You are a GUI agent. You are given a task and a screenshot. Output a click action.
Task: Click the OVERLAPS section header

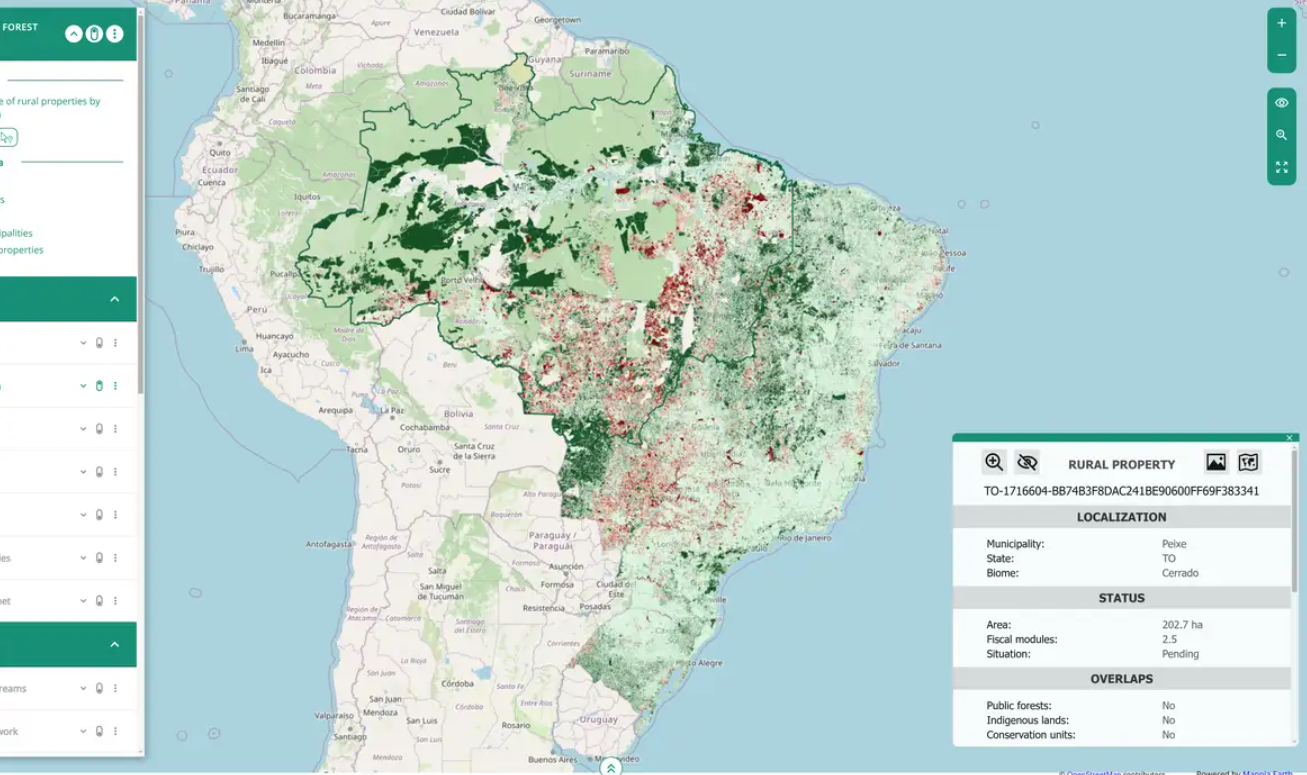pyautogui.click(x=1121, y=679)
